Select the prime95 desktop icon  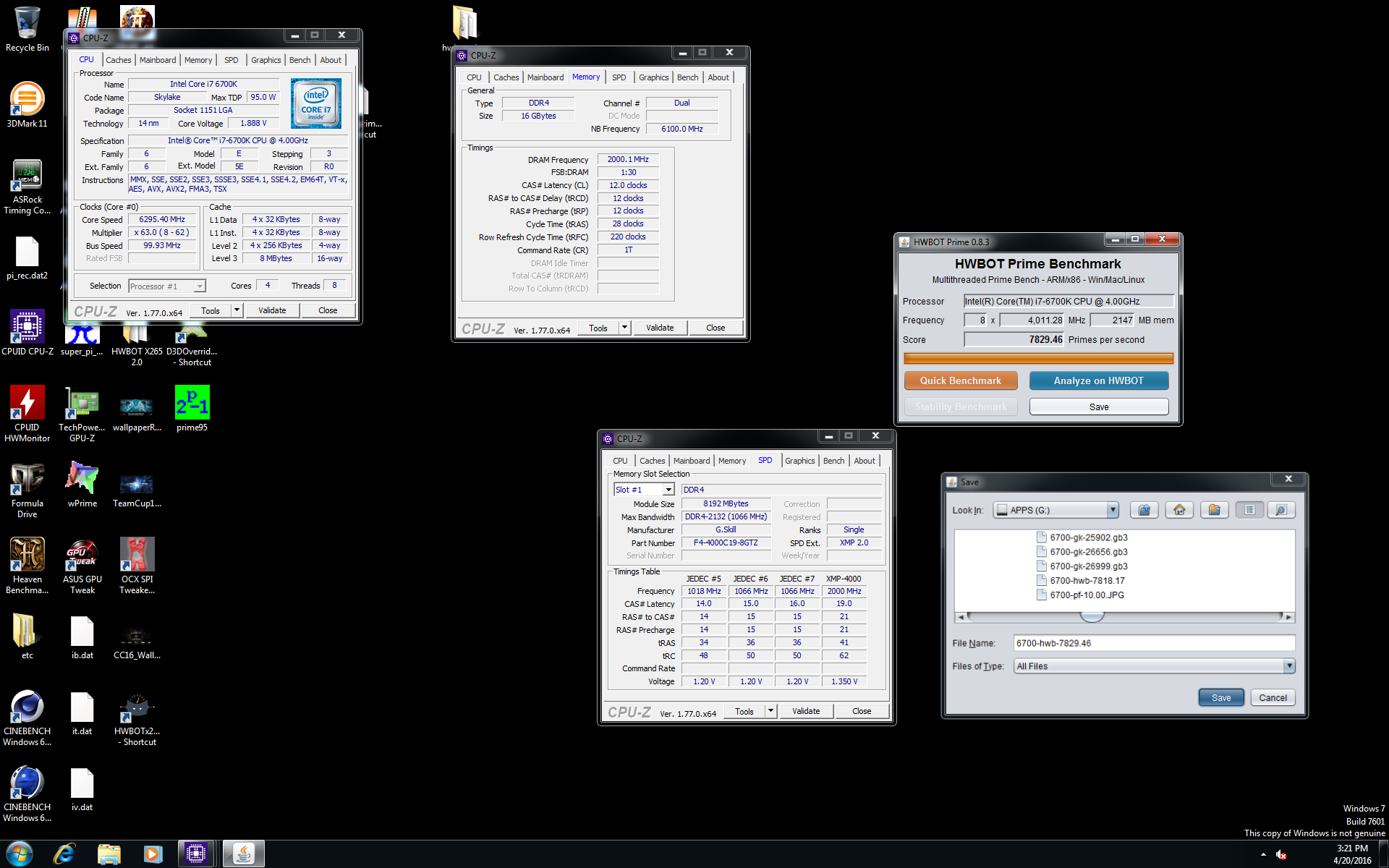tap(192, 409)
